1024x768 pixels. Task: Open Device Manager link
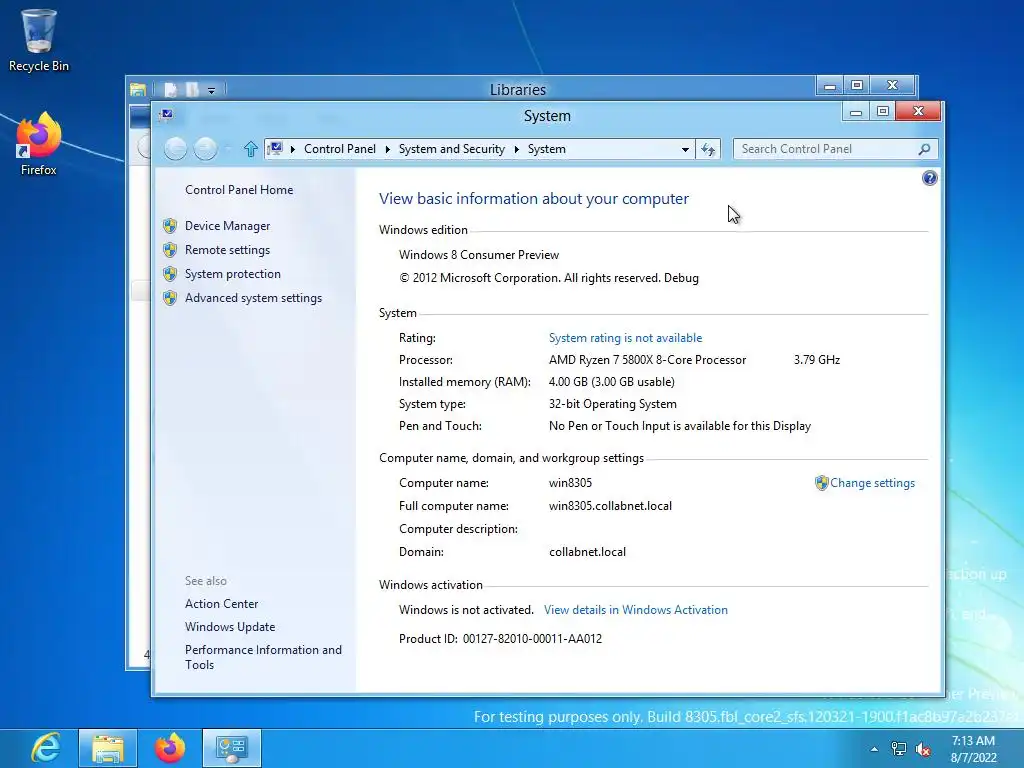[227, 225]
